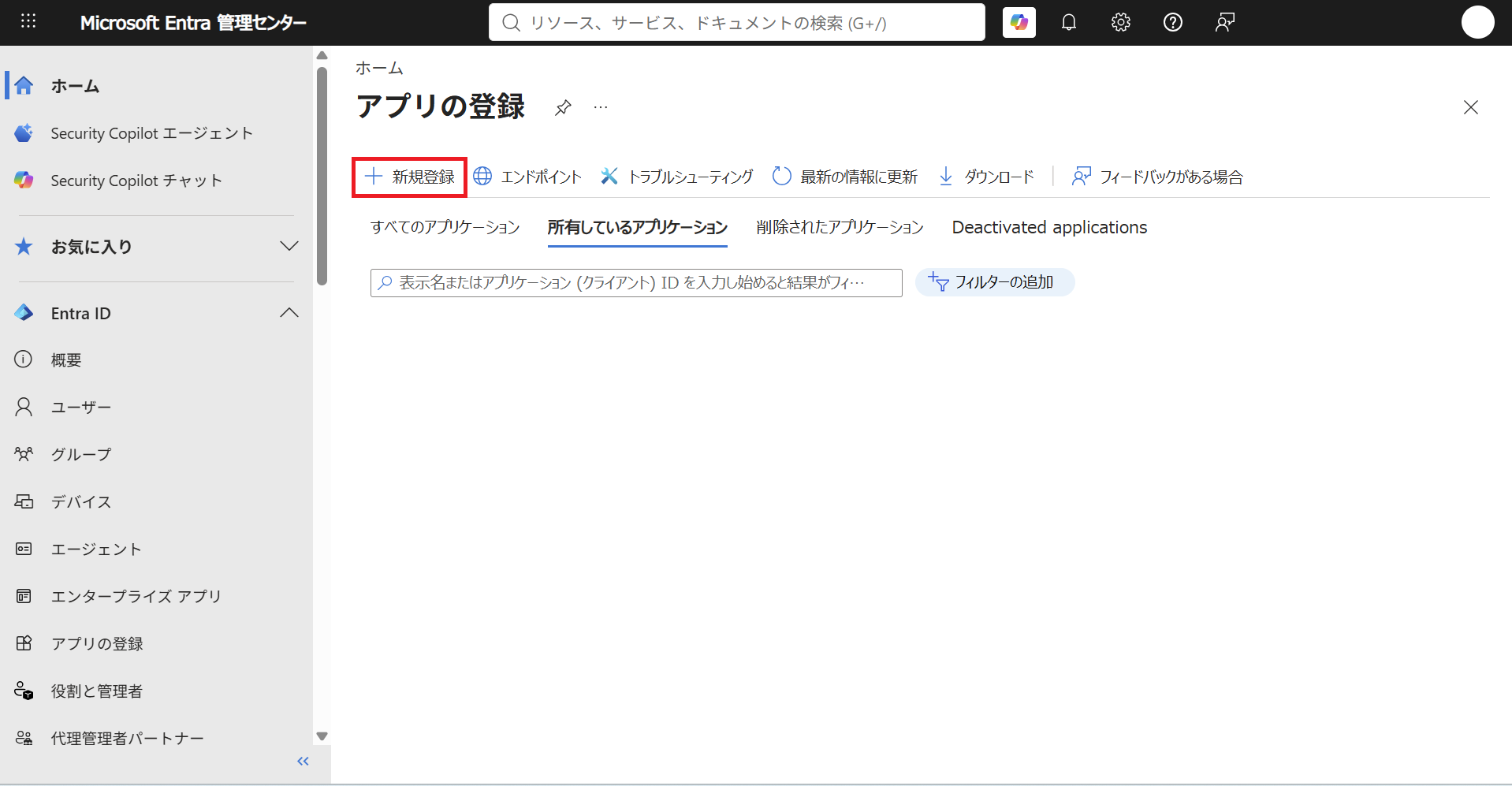Screen dimensions: 1512x786
Task: Select the 所有しているアプリケーション tab
Action: (637, 227)
